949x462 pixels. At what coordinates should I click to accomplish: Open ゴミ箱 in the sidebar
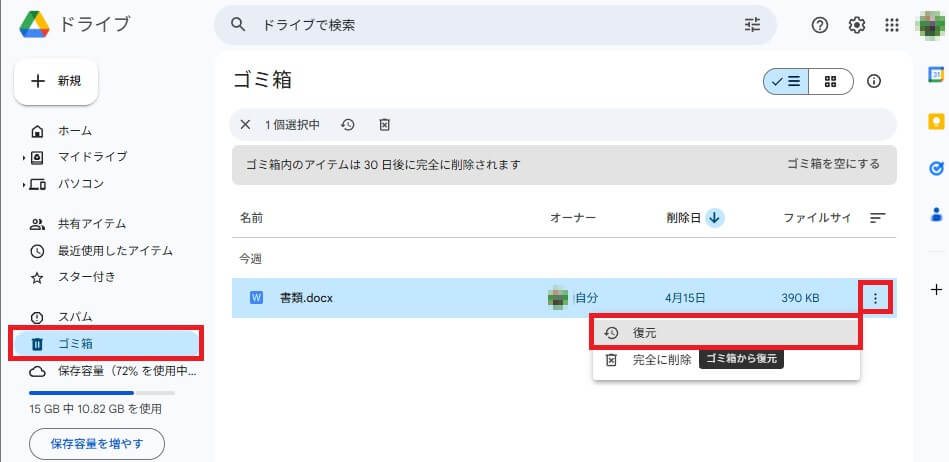[107, 344]
